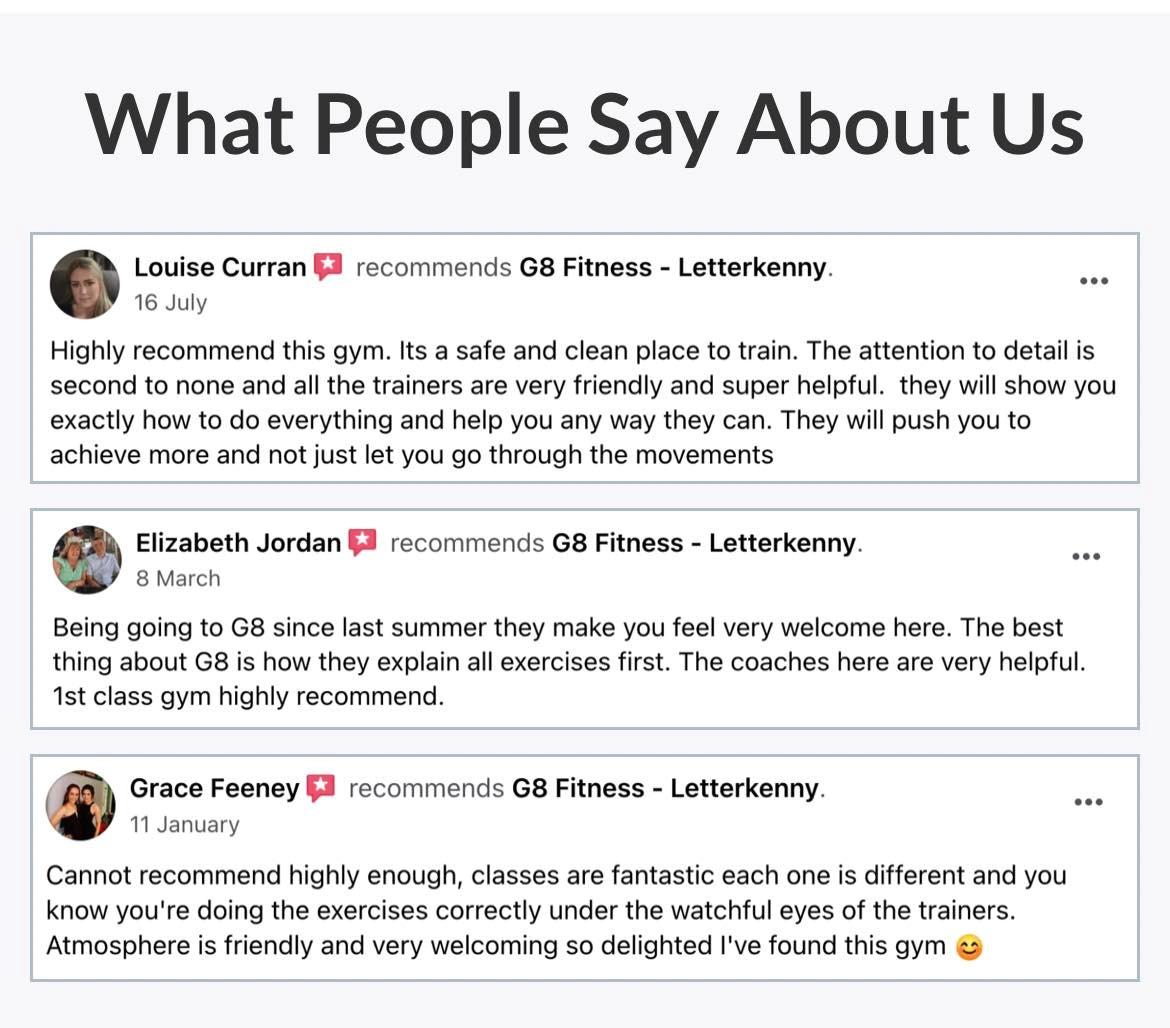Click the 8 March review date
Screen dimensions: 1170x1028
coord(178,578)
